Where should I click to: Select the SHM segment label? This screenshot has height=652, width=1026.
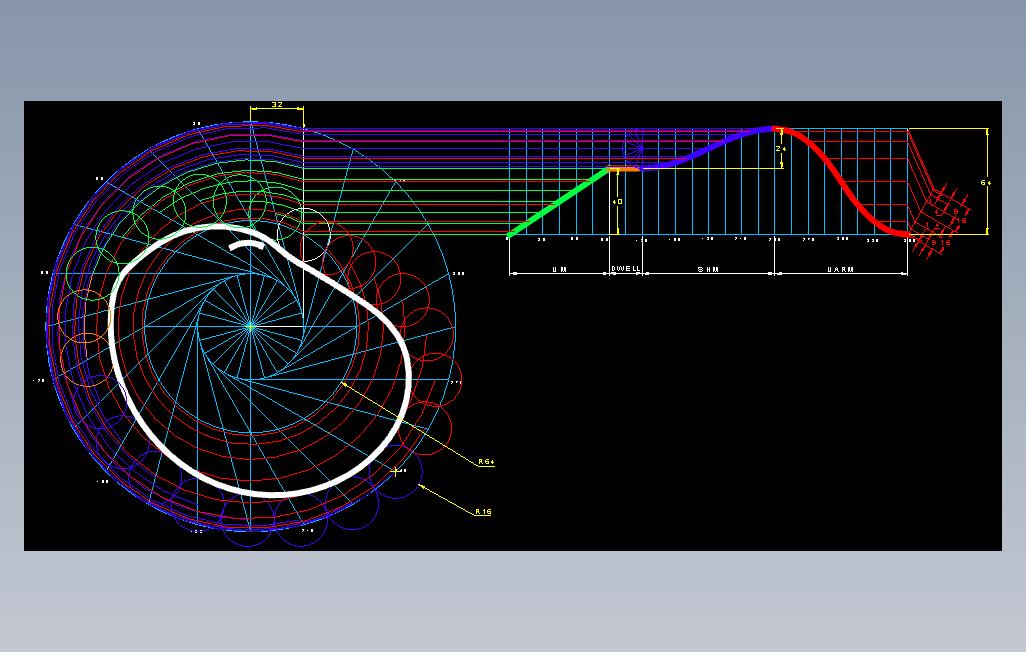tap(708, 270)
